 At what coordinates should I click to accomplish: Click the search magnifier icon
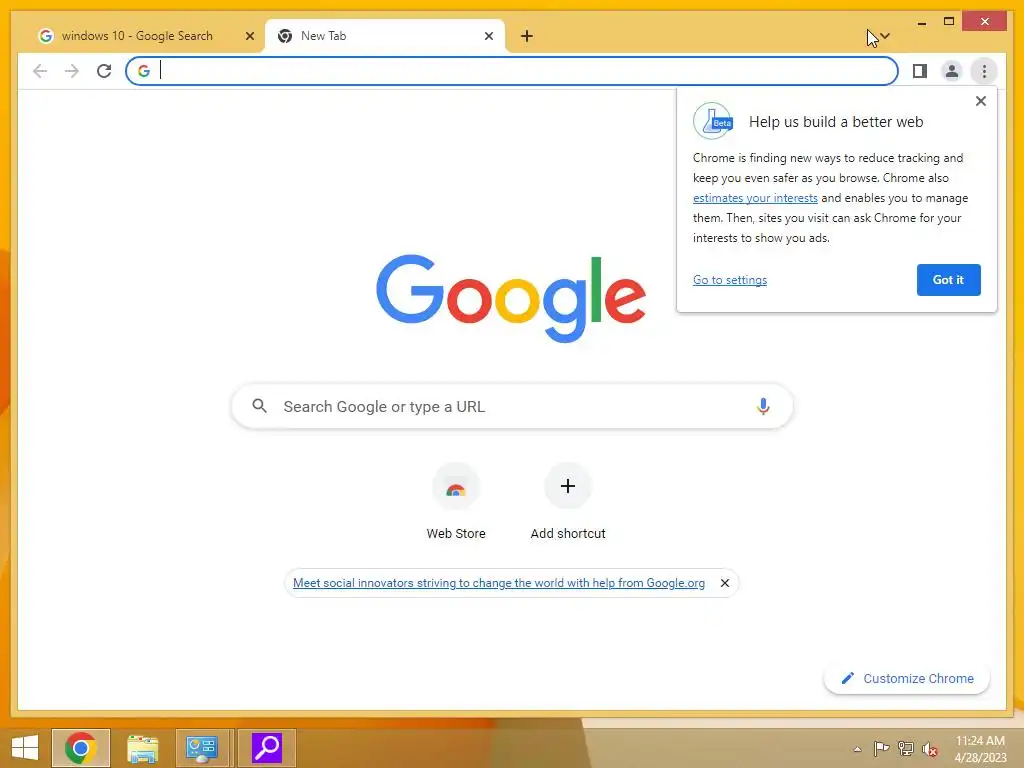click(259, 406)
